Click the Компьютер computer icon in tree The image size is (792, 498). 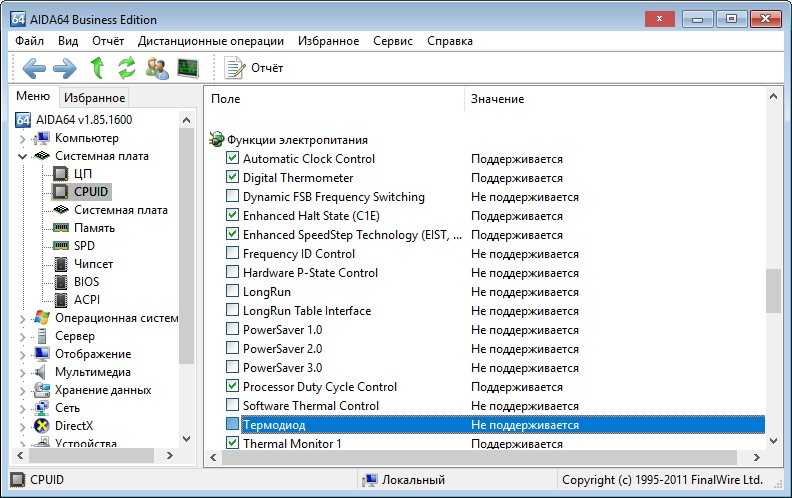41,138
